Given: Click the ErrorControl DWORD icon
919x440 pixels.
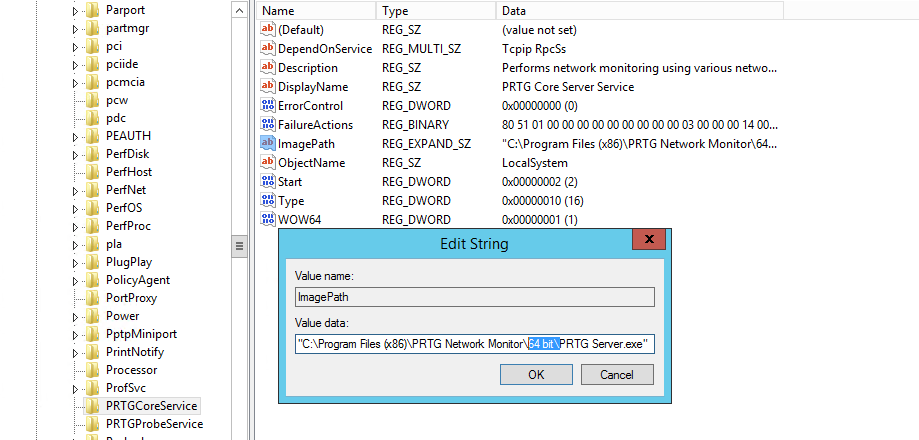Looking at the screenshot, I should click(268, 105).
